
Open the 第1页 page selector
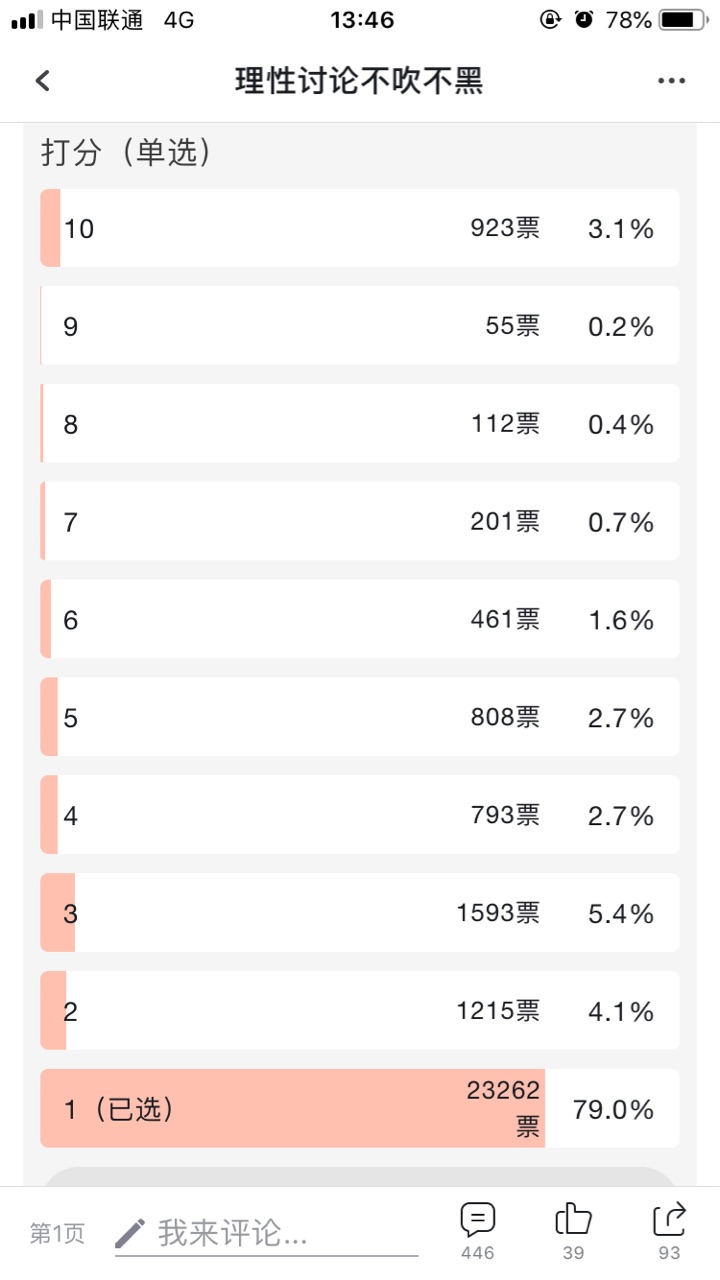pyautogui.click(x=57, y=1234)
